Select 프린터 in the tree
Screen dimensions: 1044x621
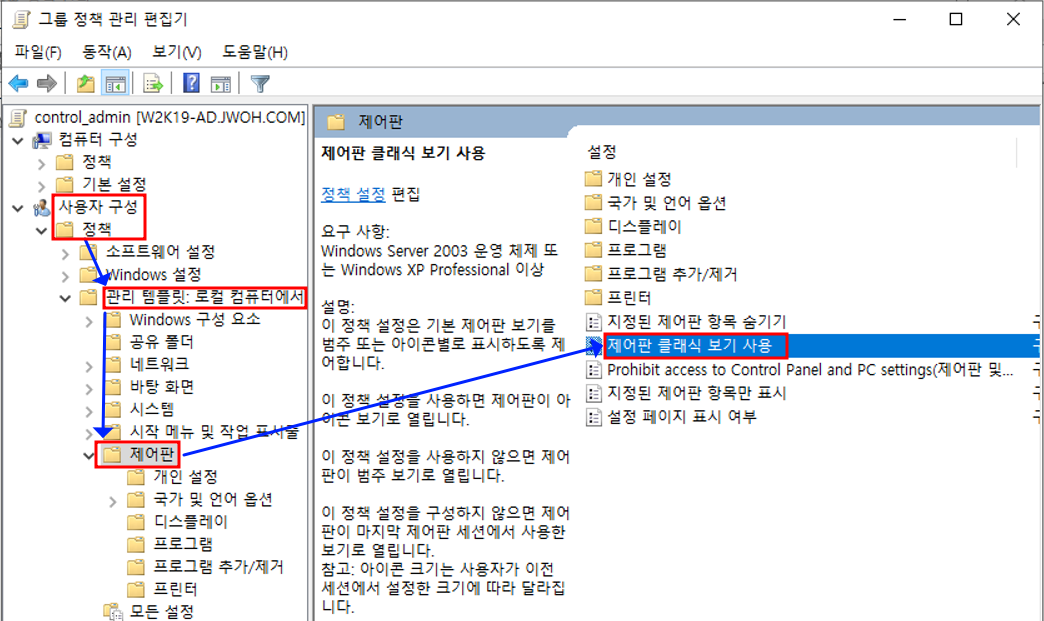[x=175, y=589]
